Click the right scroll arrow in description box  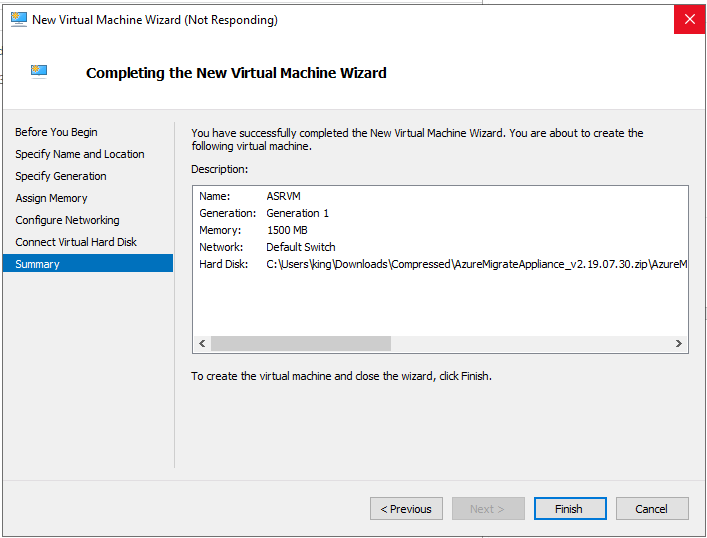679,344
